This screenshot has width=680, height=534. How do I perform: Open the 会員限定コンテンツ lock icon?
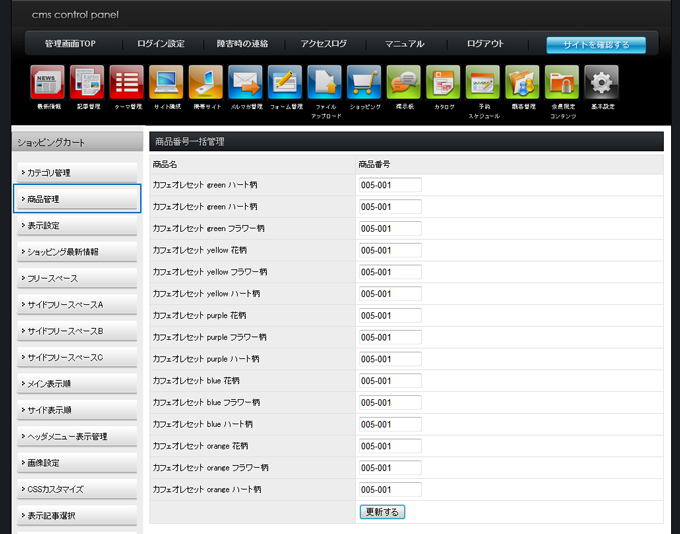point(562,83)
